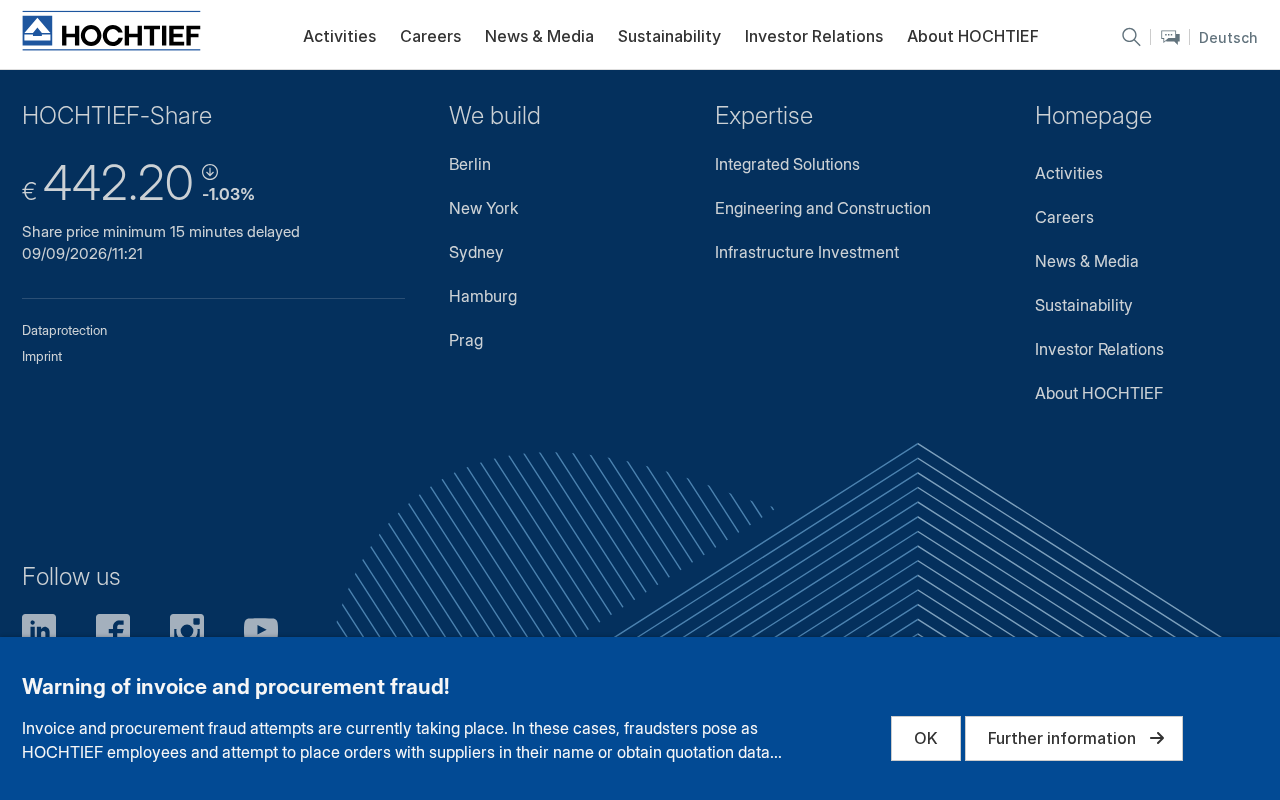Open Infrastructure Investment link

tap(807, 253)
